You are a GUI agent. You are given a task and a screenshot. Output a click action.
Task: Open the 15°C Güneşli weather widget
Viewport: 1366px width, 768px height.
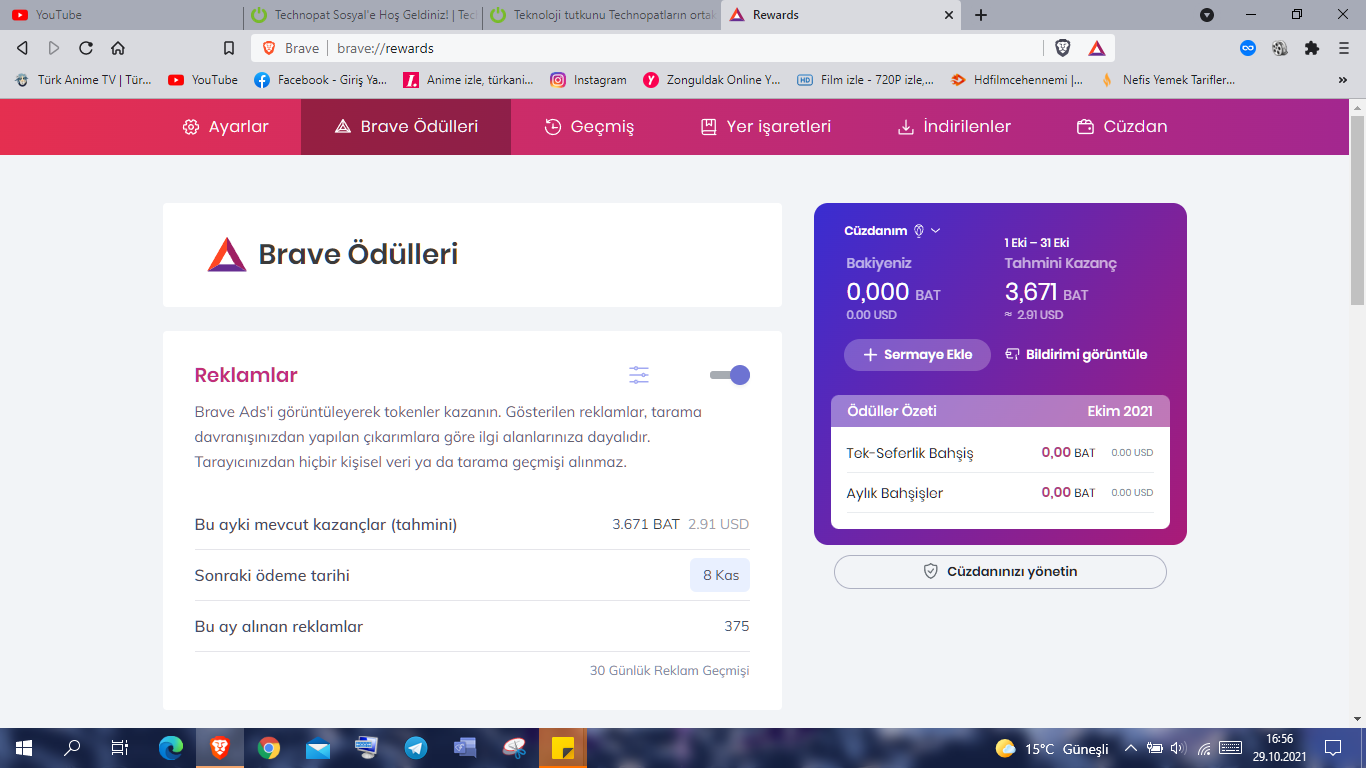[x=1052, y=748]
